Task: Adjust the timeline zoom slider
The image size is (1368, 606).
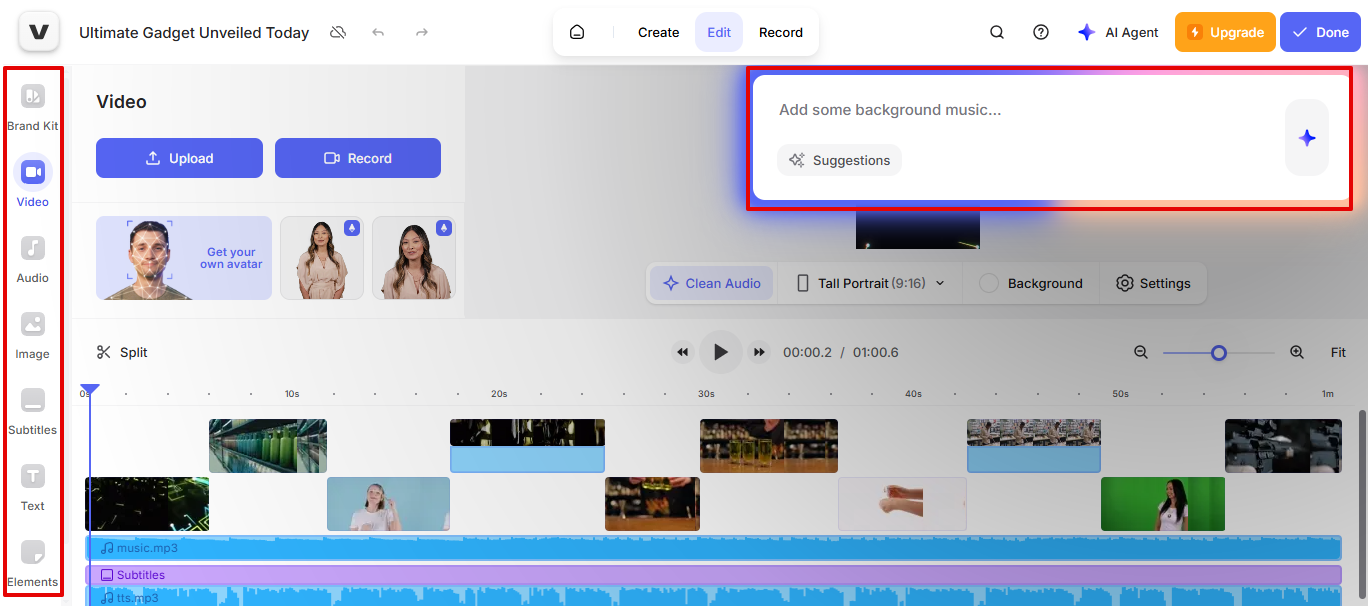Action: [x=1218, y=352]
